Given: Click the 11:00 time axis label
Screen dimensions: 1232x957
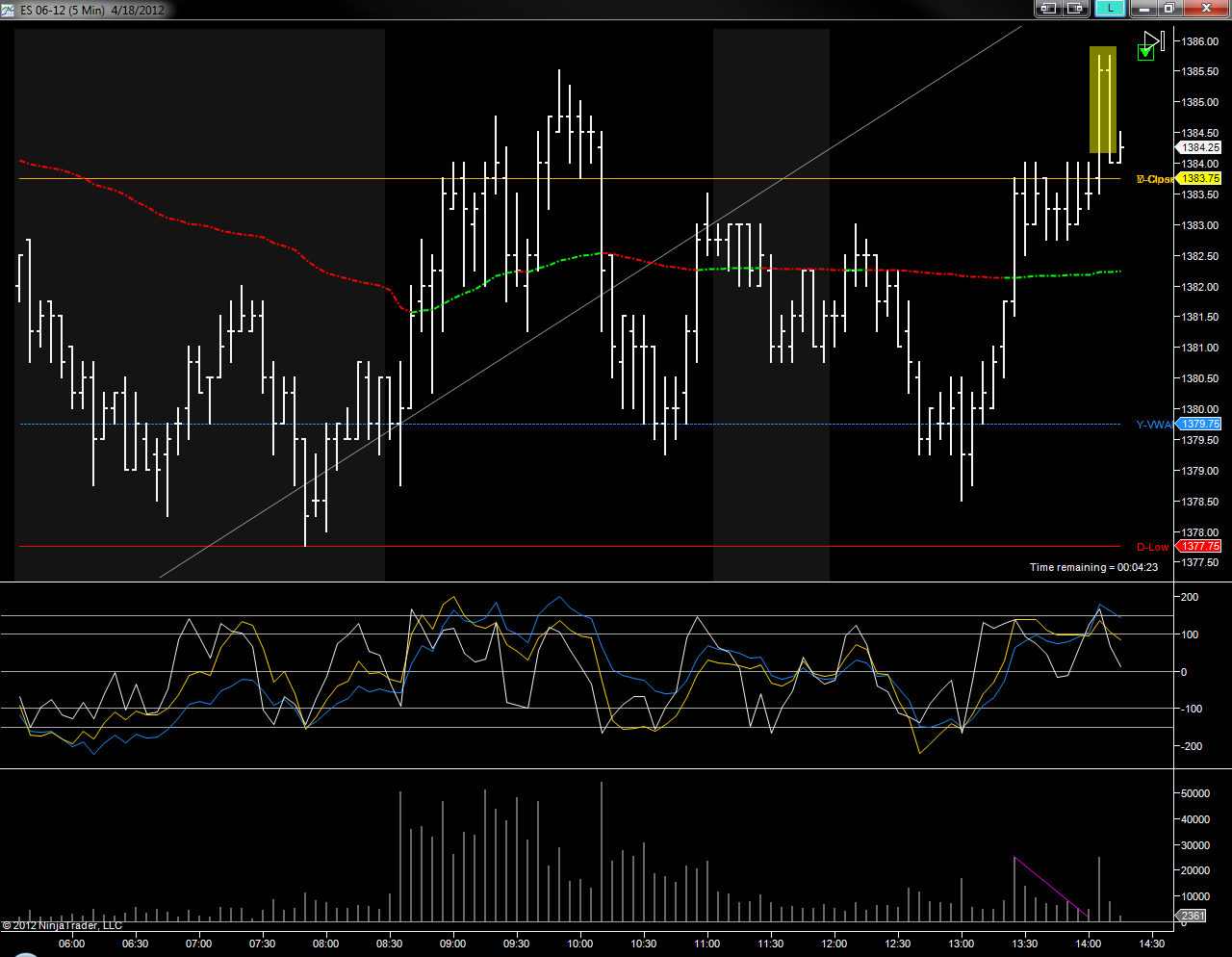Looking at the screenshot, I should pyautogui.click(x=706, y=944).
